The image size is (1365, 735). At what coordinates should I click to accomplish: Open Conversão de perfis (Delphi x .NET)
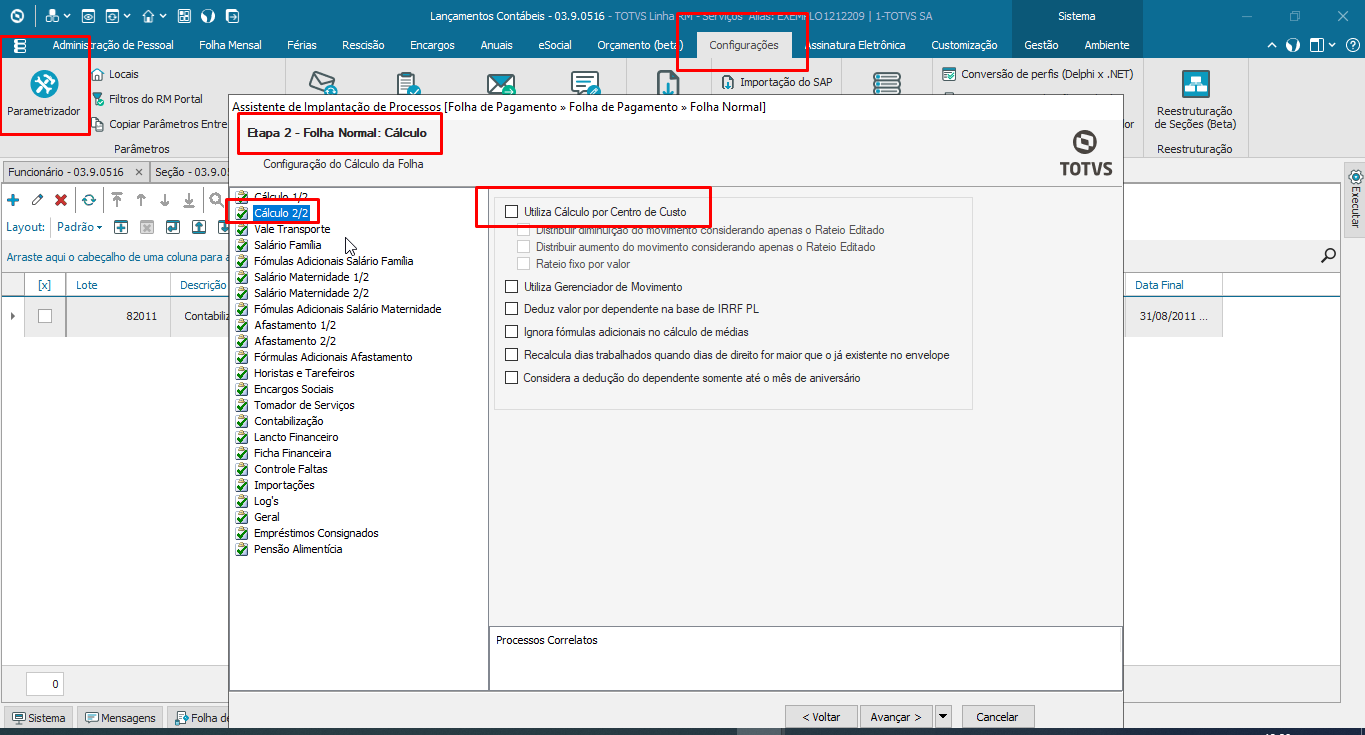1038,74
